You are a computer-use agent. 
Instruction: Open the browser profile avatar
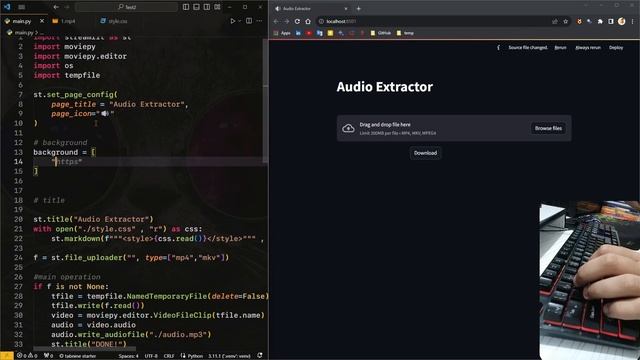[x=622, y=21]
